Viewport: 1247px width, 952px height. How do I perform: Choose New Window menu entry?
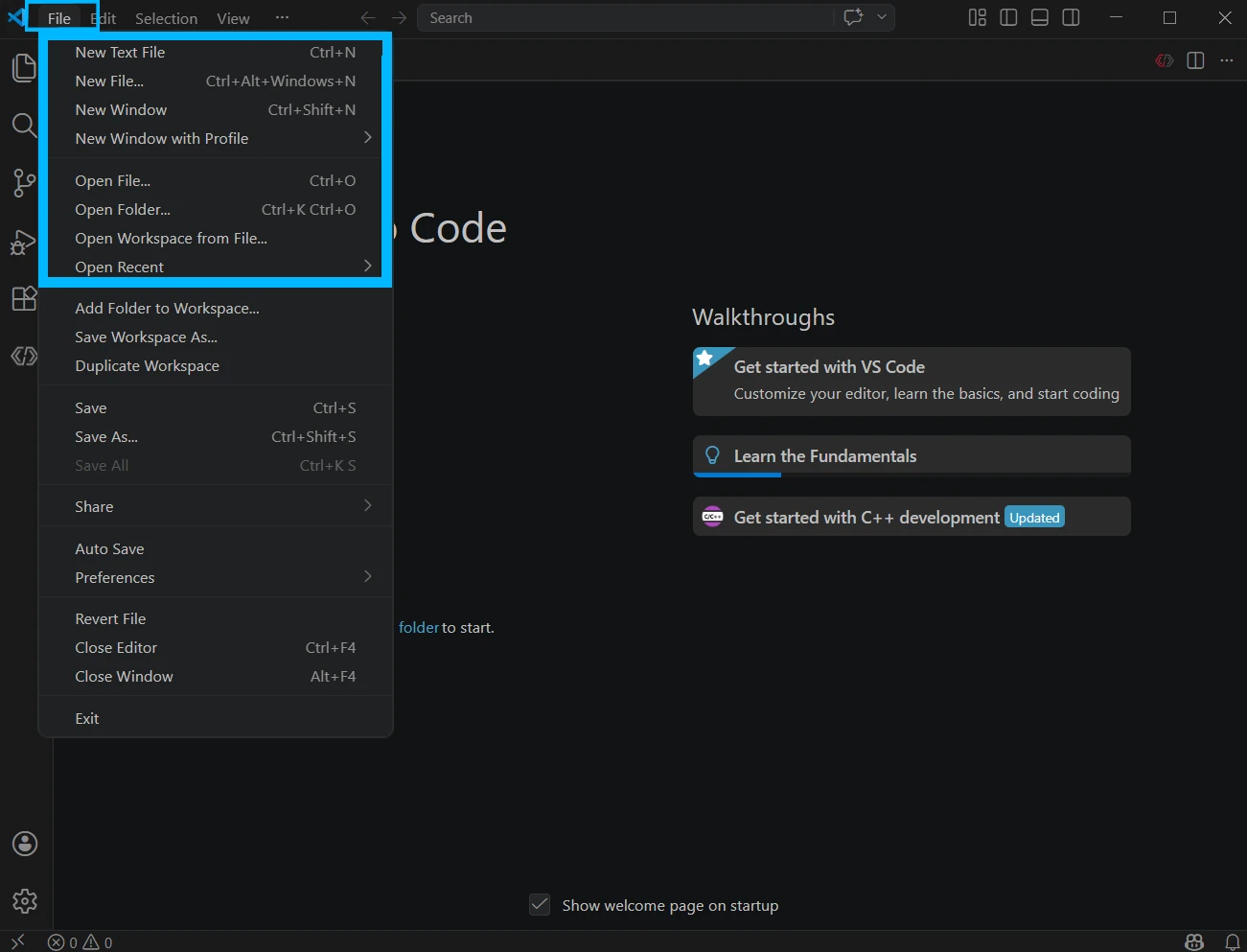coord(216,109)
